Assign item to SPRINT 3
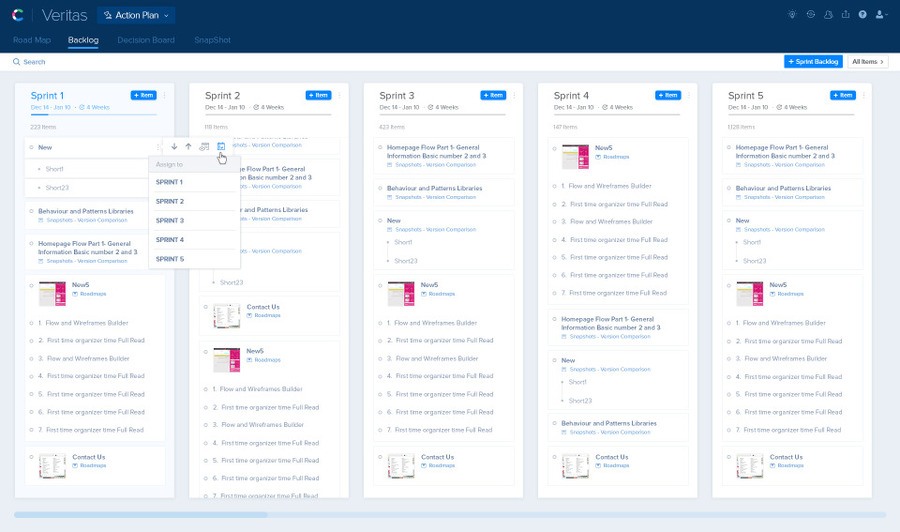 [x=194, y=220]
